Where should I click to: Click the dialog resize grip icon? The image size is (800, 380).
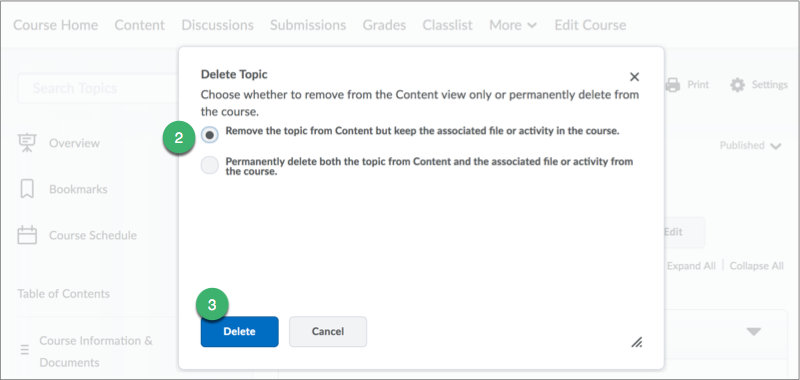pyautogui.click(x=636, y=342)
